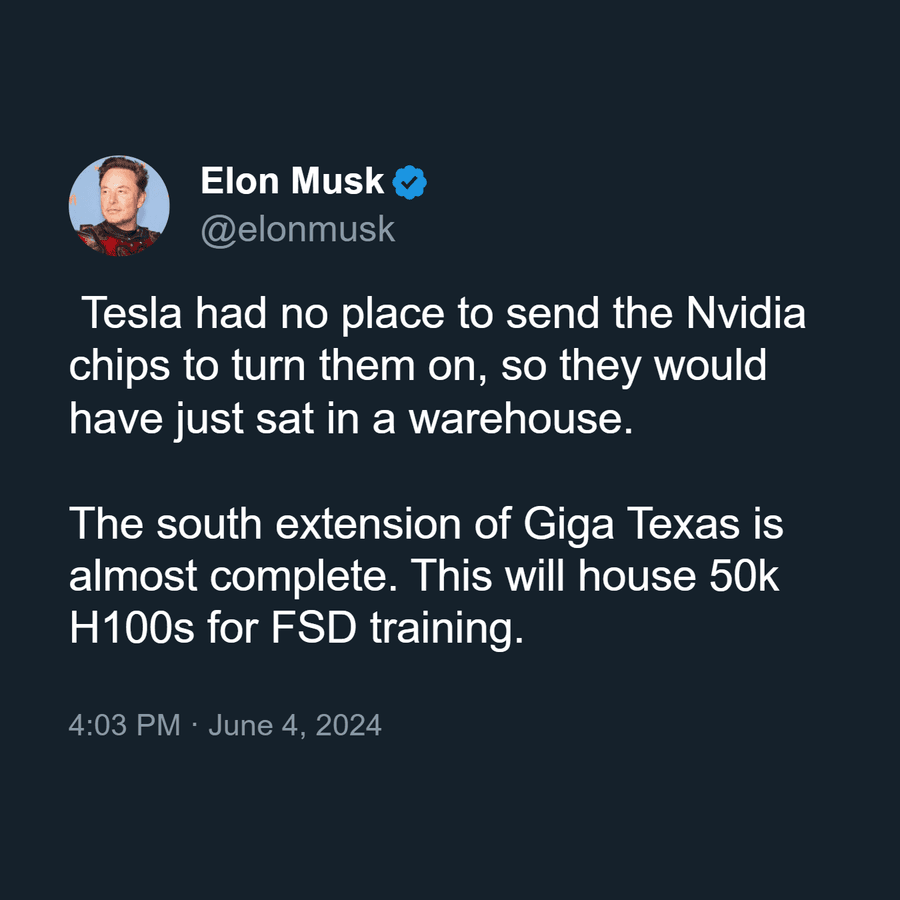
Task: Click the June 4, 2024 date
Action: (x=295, y=725)
